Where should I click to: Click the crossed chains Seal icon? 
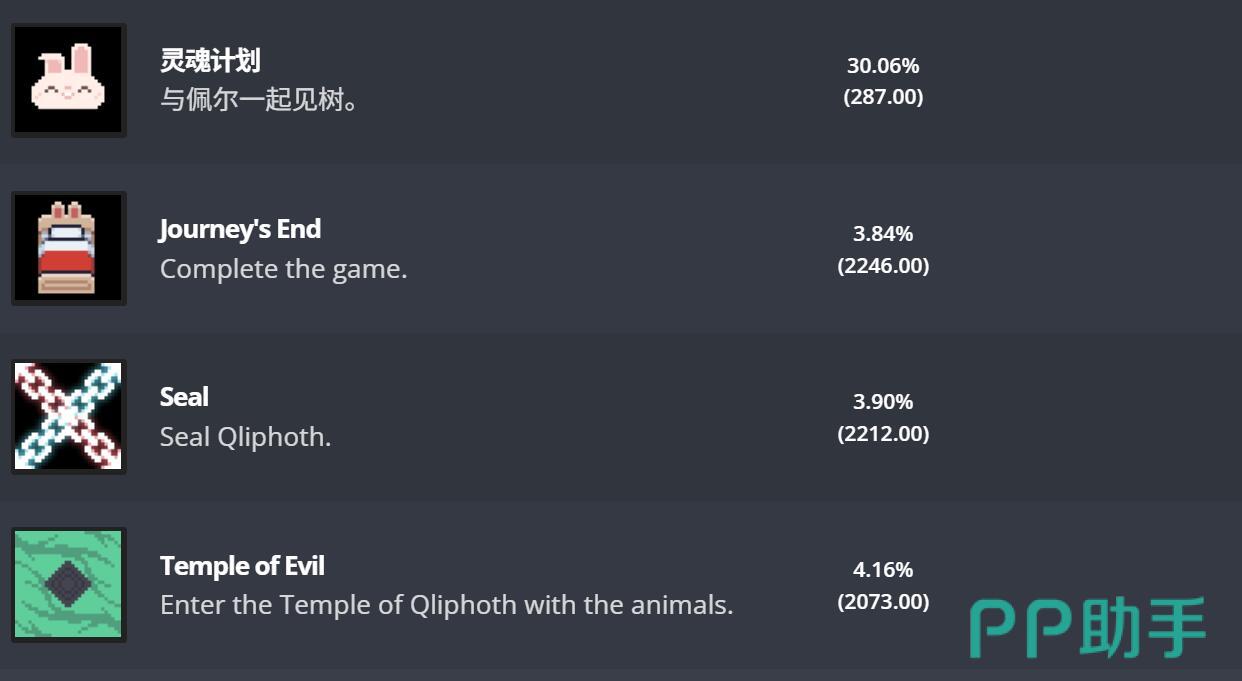point(68,417)
